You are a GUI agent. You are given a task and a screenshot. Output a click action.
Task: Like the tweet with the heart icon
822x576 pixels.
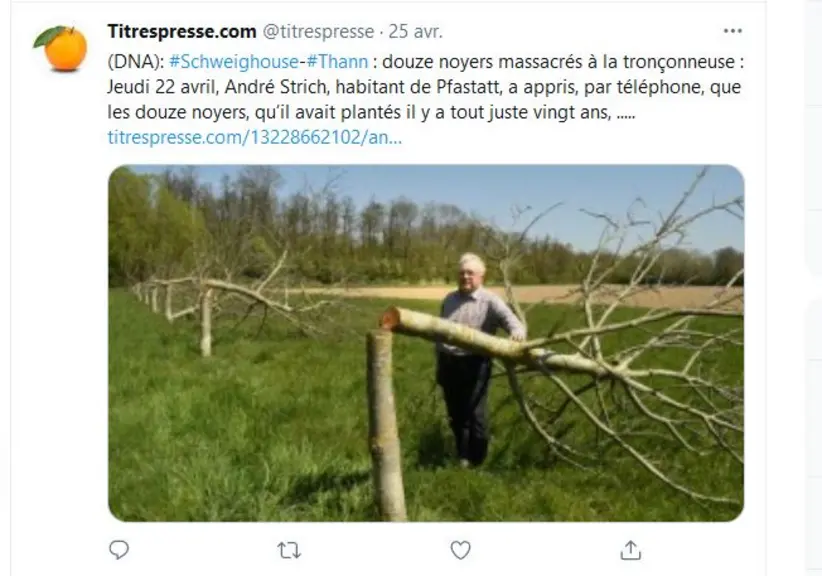[x=460, y=550]
